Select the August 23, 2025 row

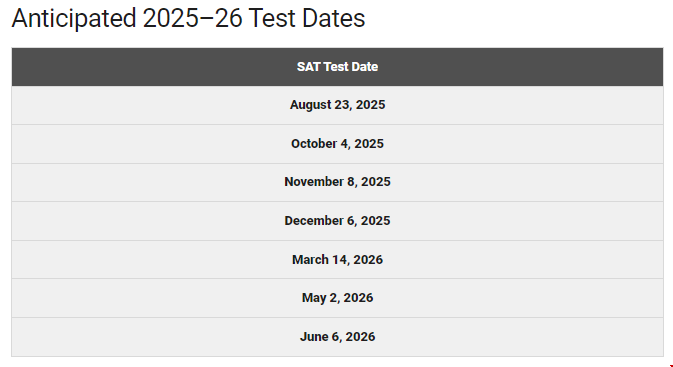[x=337, y=105]
